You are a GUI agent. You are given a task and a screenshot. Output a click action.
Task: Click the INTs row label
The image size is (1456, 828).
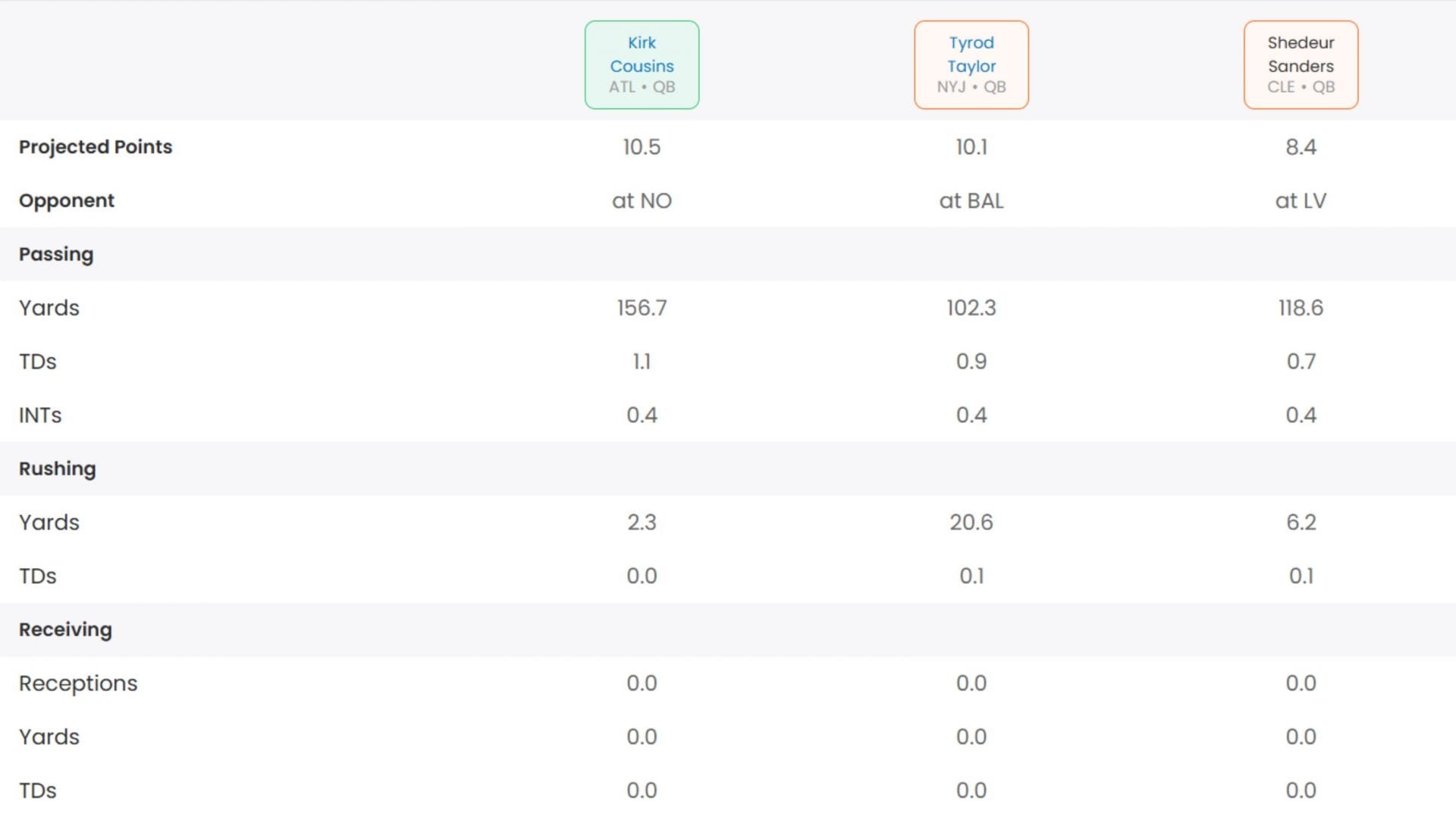click(x=40, y=416)
